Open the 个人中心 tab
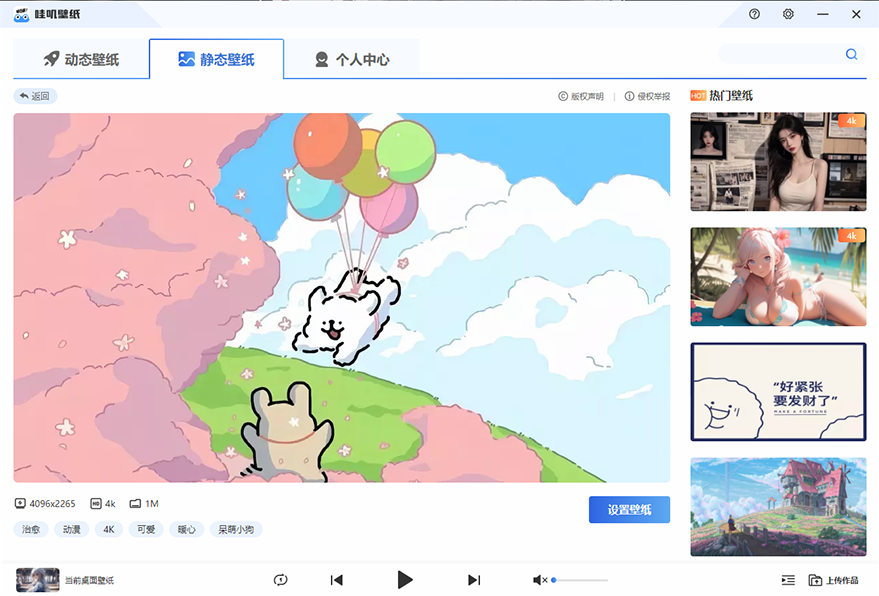The height and width of the screenshot is (596, 879). 352,59
